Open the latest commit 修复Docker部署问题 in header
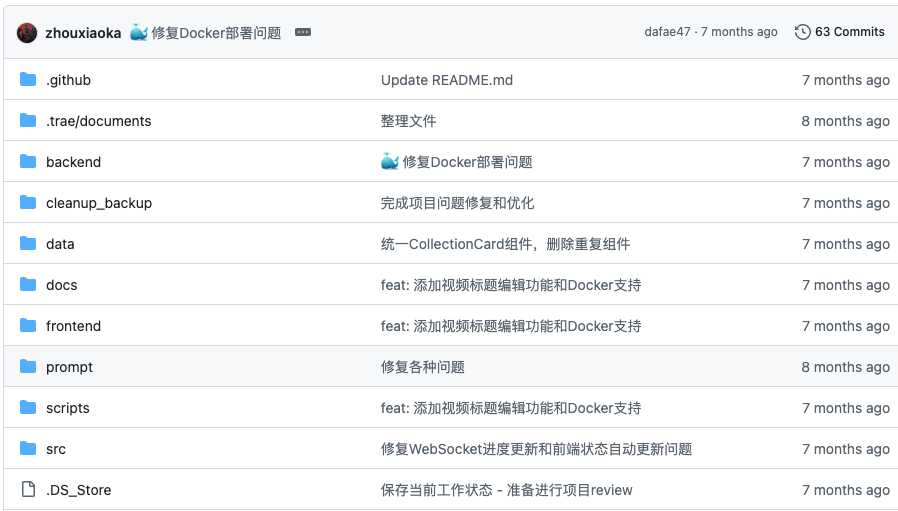 pyautogui.click(x=216, y=33)
